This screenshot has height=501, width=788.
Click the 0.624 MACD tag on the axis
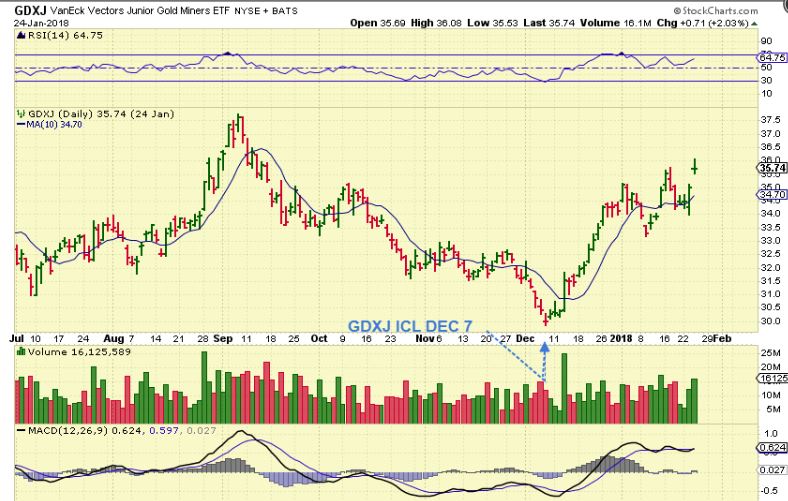(772, 447)
